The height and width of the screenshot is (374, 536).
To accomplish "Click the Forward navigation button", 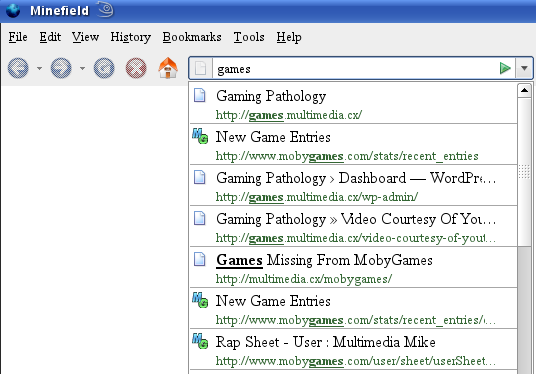I will point(61,68).
